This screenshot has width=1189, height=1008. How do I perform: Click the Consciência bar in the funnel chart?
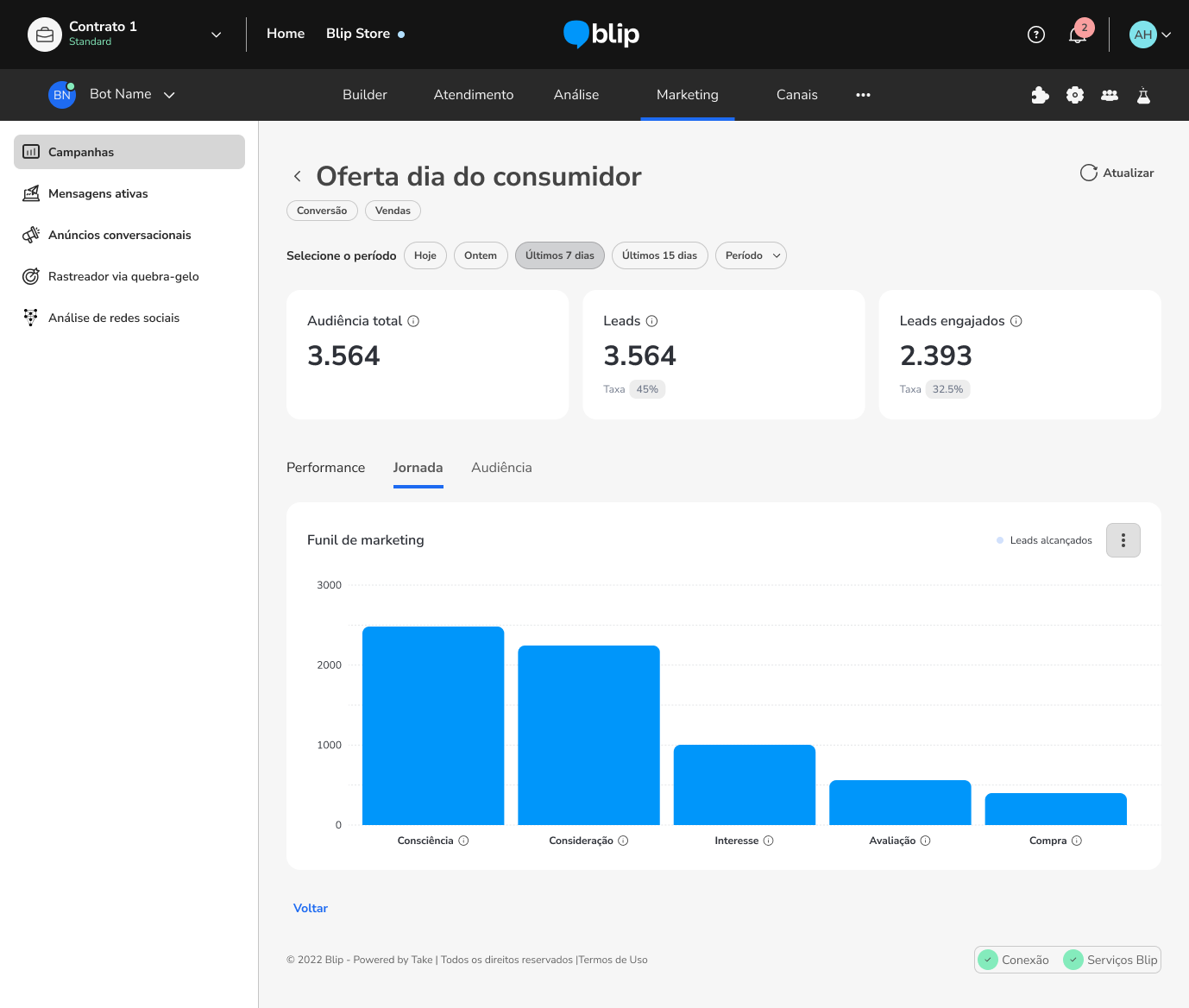(433, 725)
